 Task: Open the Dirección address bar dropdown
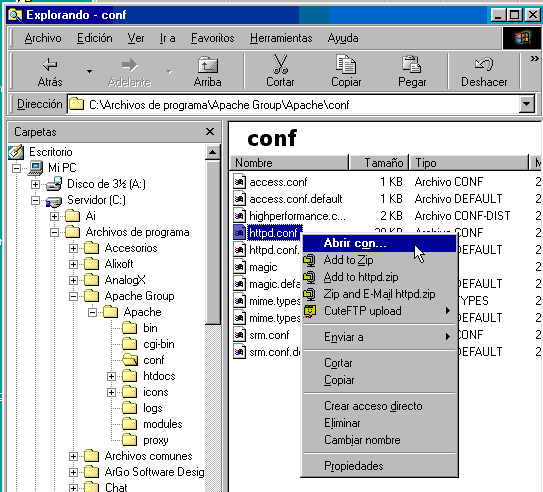click(527, 104)
